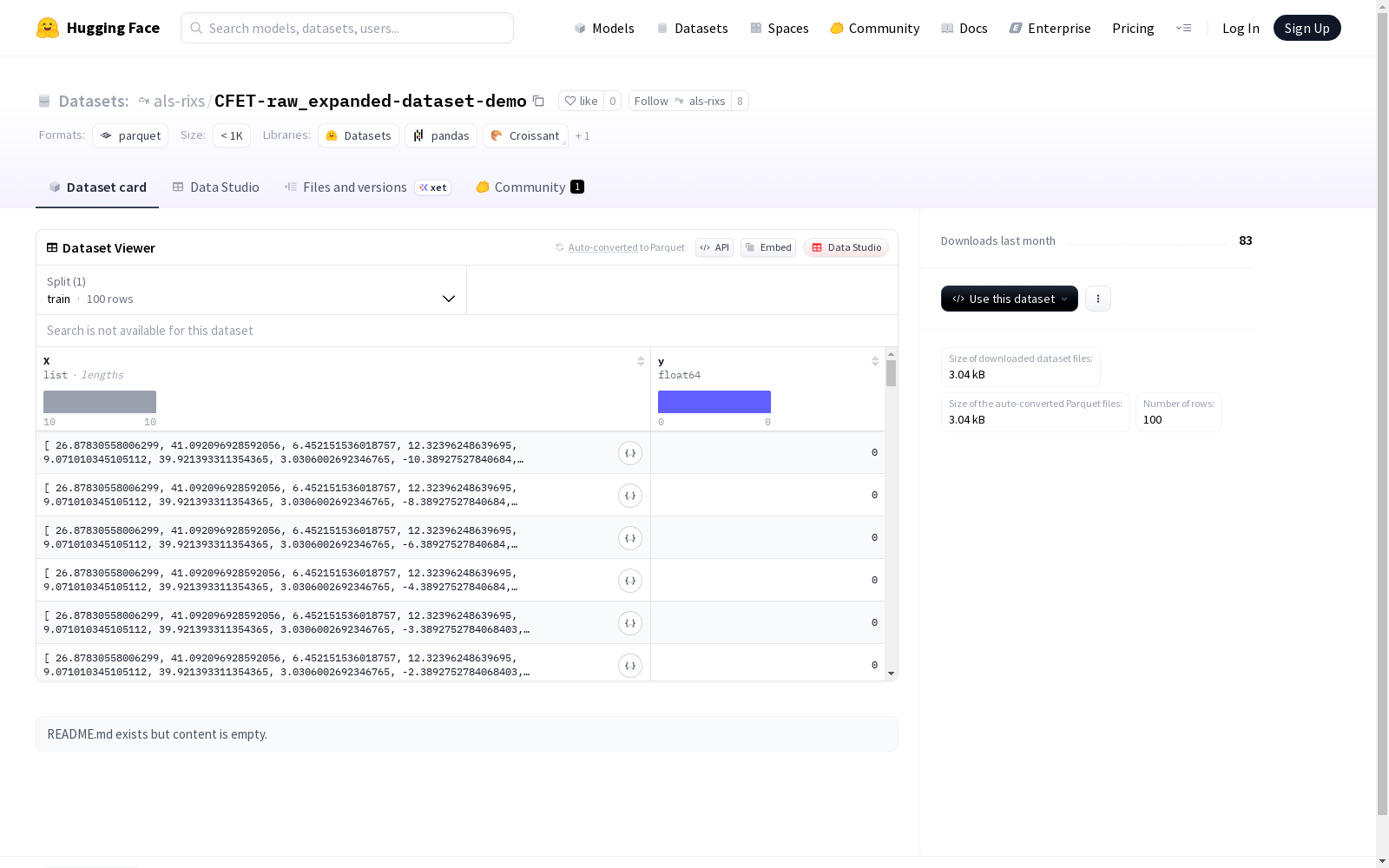Click the x column lengths histogram bar
Image resolution: width=1389 pixels, height=868 pixels.
point(100,402)
